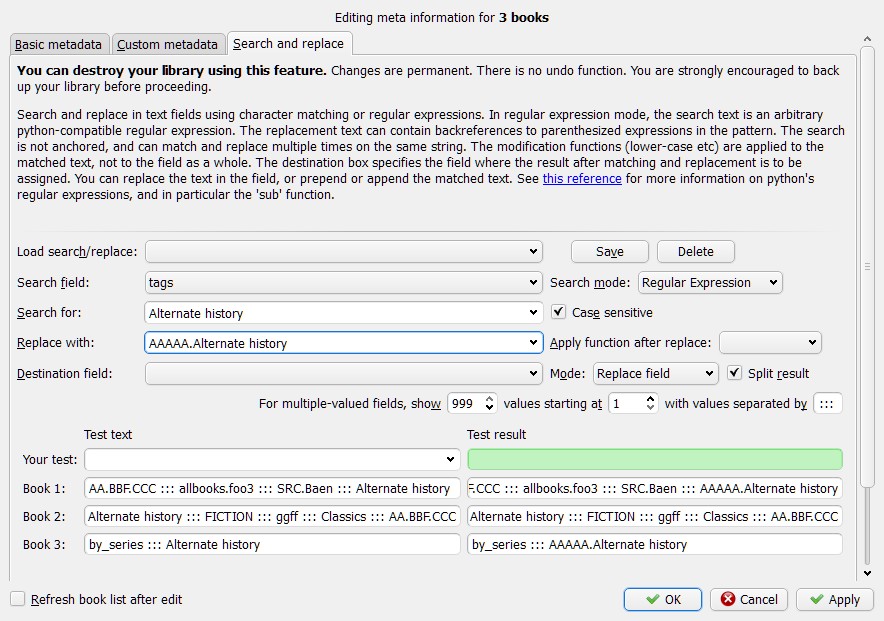Open 'this reference' regex documentation link

tap(582, 179)
